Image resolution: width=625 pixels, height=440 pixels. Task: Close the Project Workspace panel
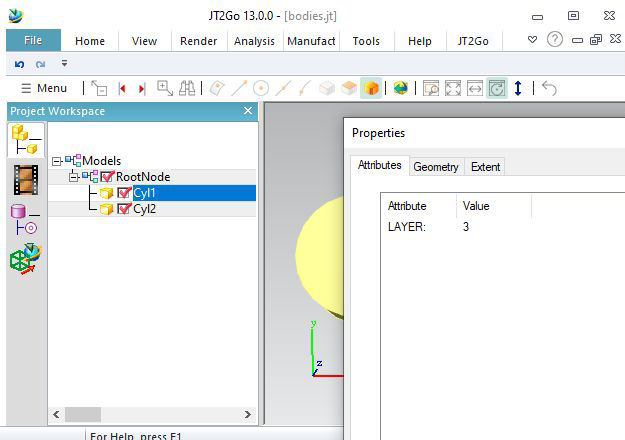248,111
